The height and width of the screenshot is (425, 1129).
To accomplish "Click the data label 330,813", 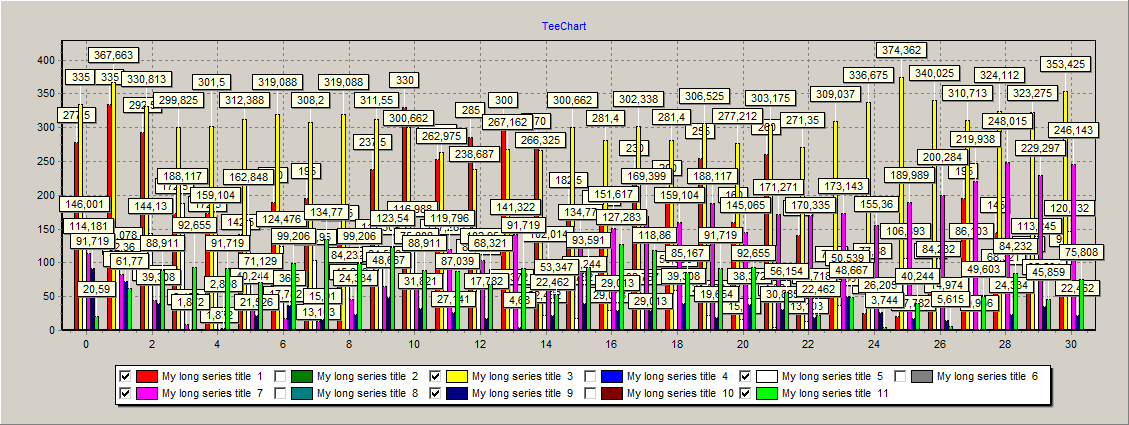I will click(x=146, y=79).
